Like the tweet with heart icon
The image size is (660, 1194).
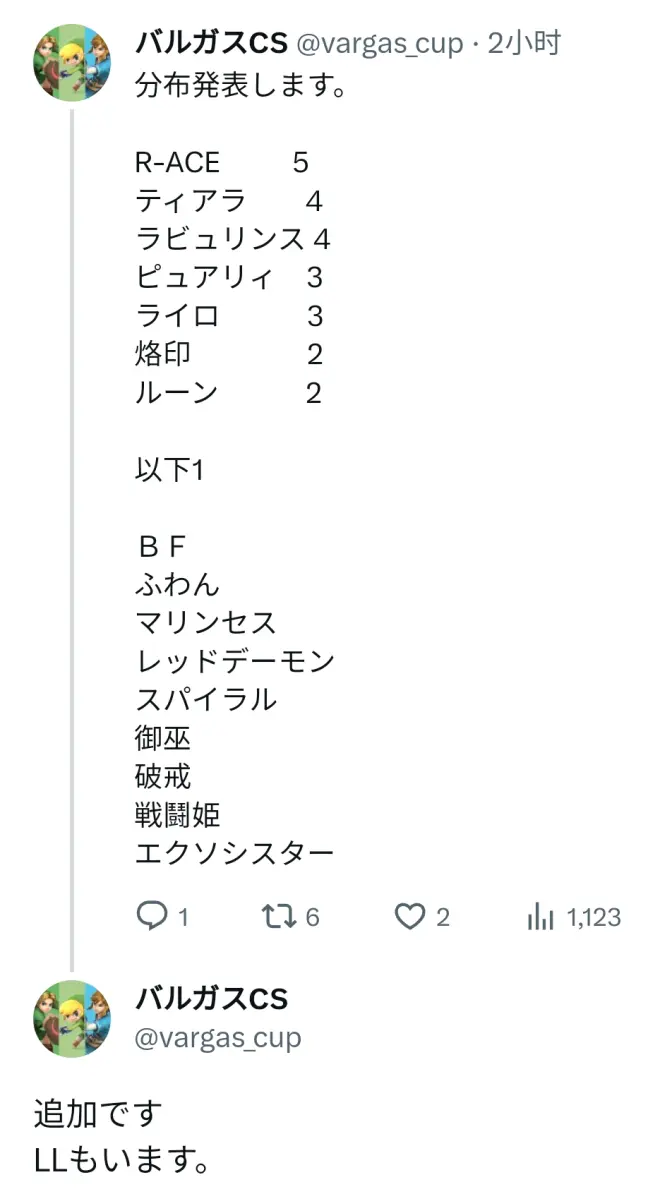click(409, 916)
